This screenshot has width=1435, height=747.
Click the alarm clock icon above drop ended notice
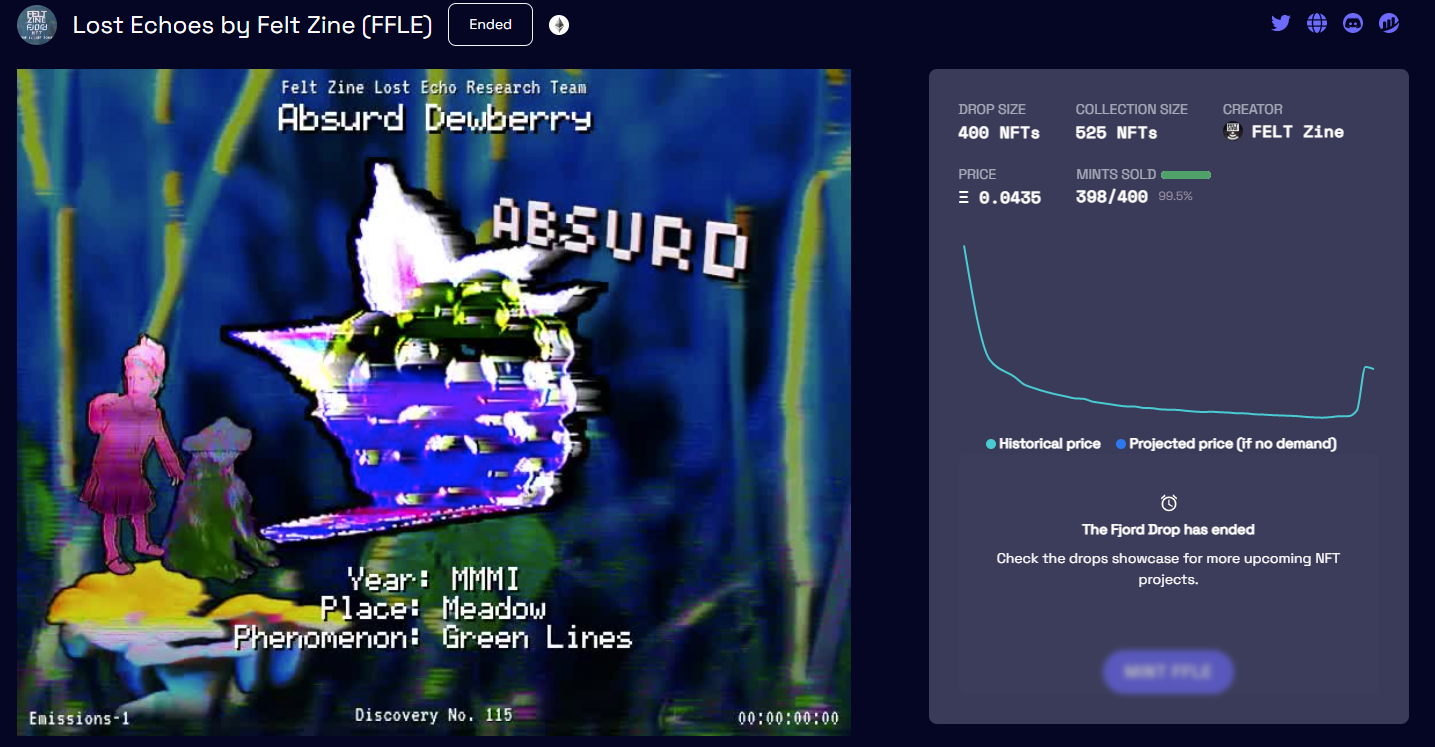pyautogui.click(x=1168, y=503)
